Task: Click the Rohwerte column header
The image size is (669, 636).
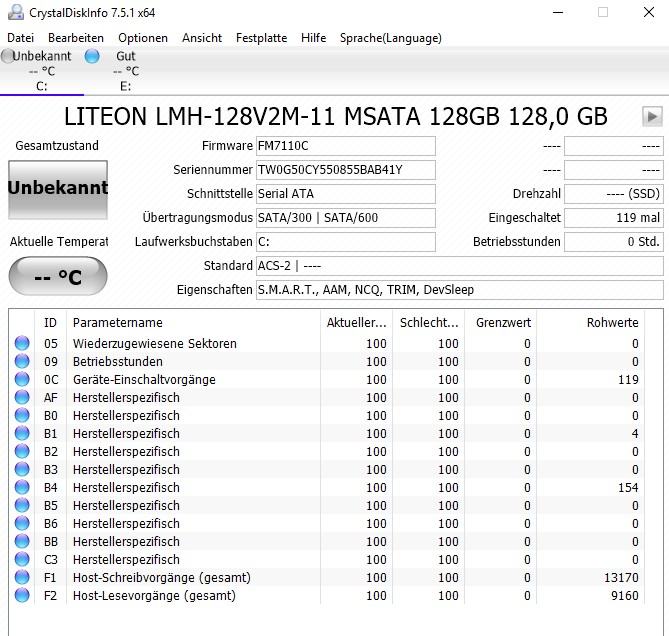Action: click(x=590, y=323)
